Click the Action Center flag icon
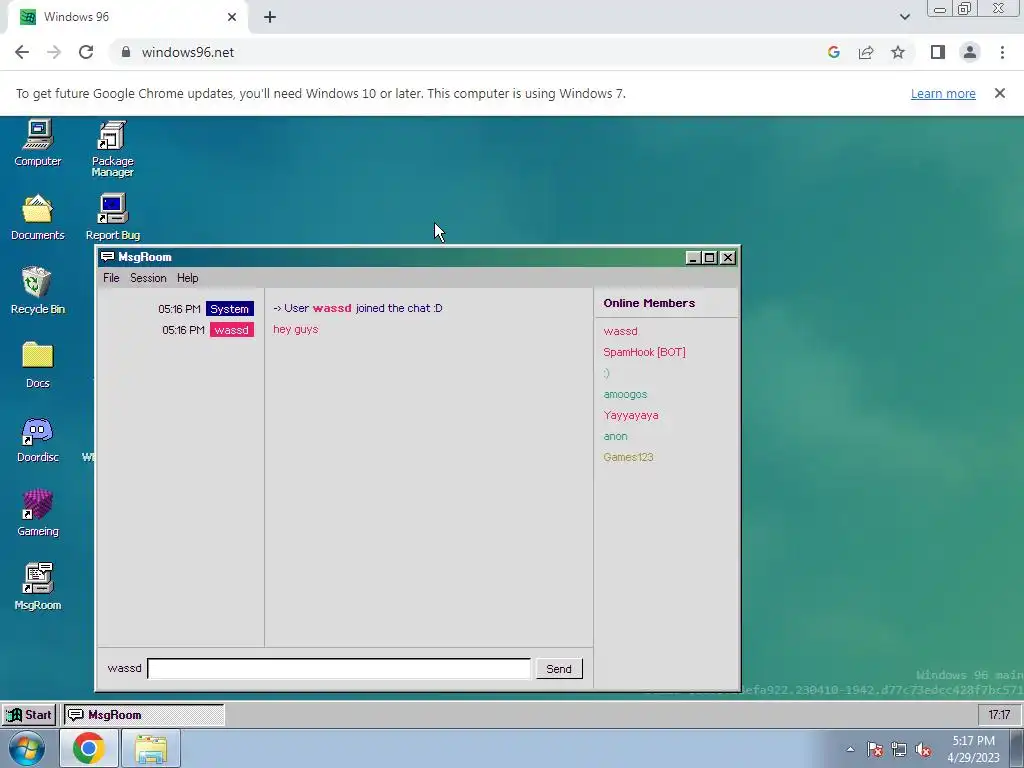The image size is (1024, 768). click(874, 749)
